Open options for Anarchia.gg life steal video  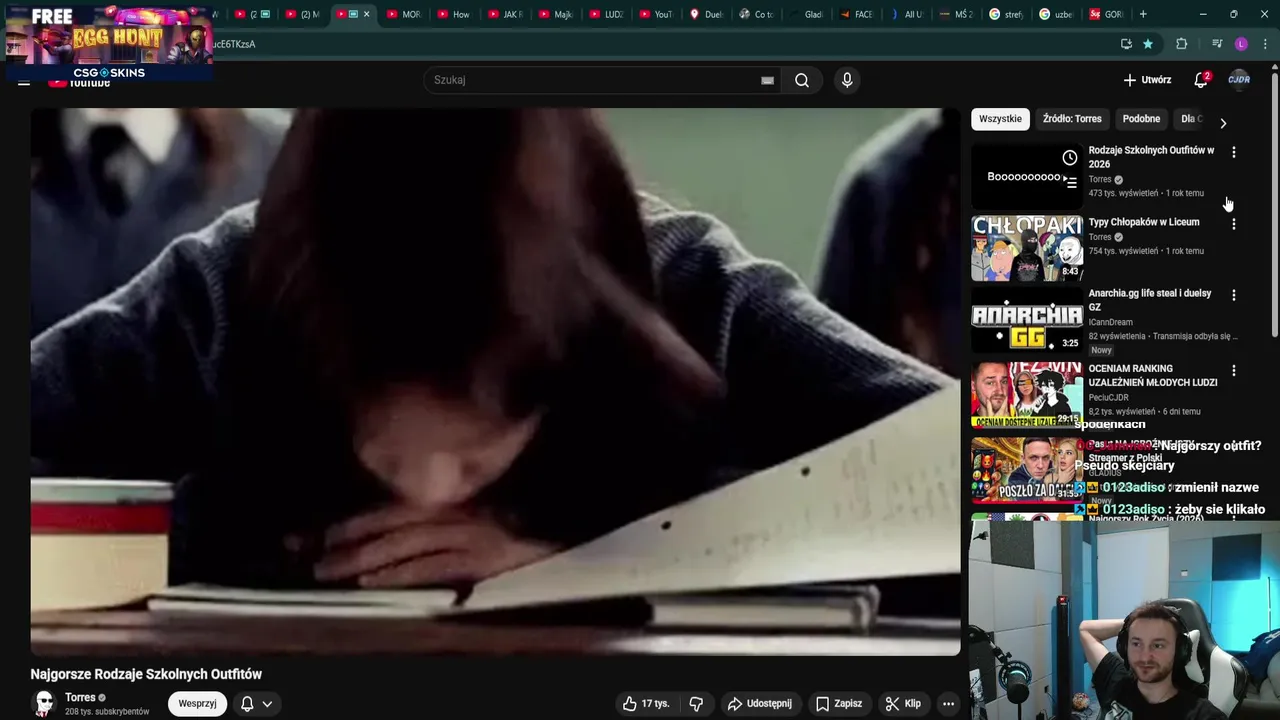[1233, 295]
